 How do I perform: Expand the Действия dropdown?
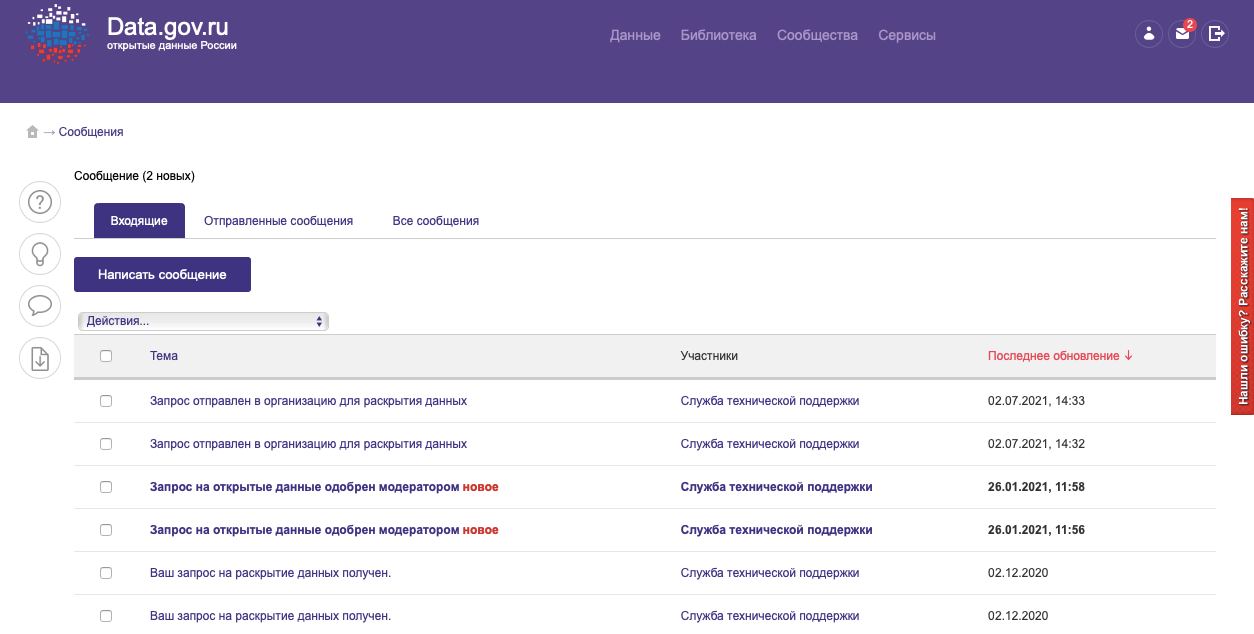203,321
